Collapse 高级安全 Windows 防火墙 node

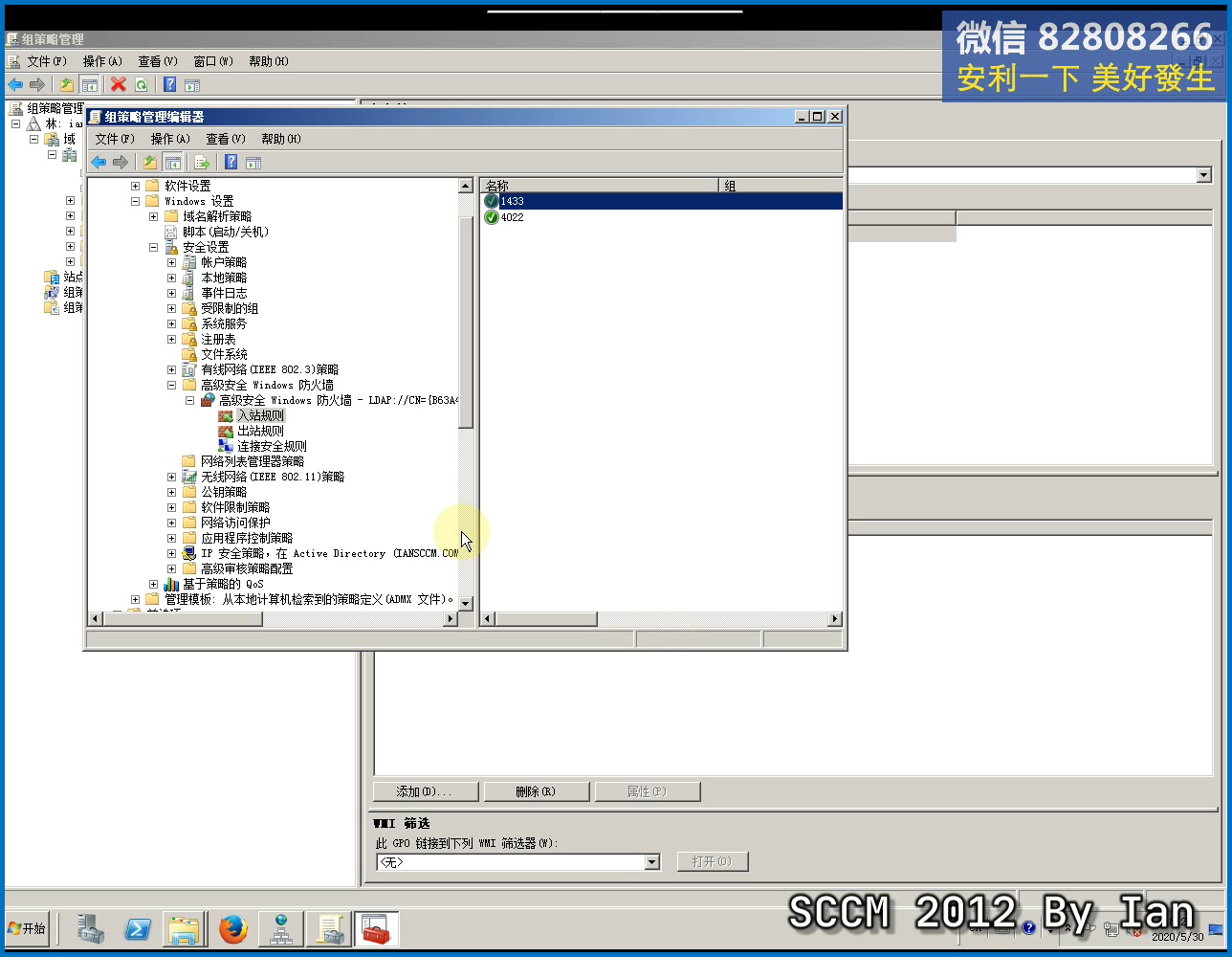pyautogui.click(x=171, y=385)
